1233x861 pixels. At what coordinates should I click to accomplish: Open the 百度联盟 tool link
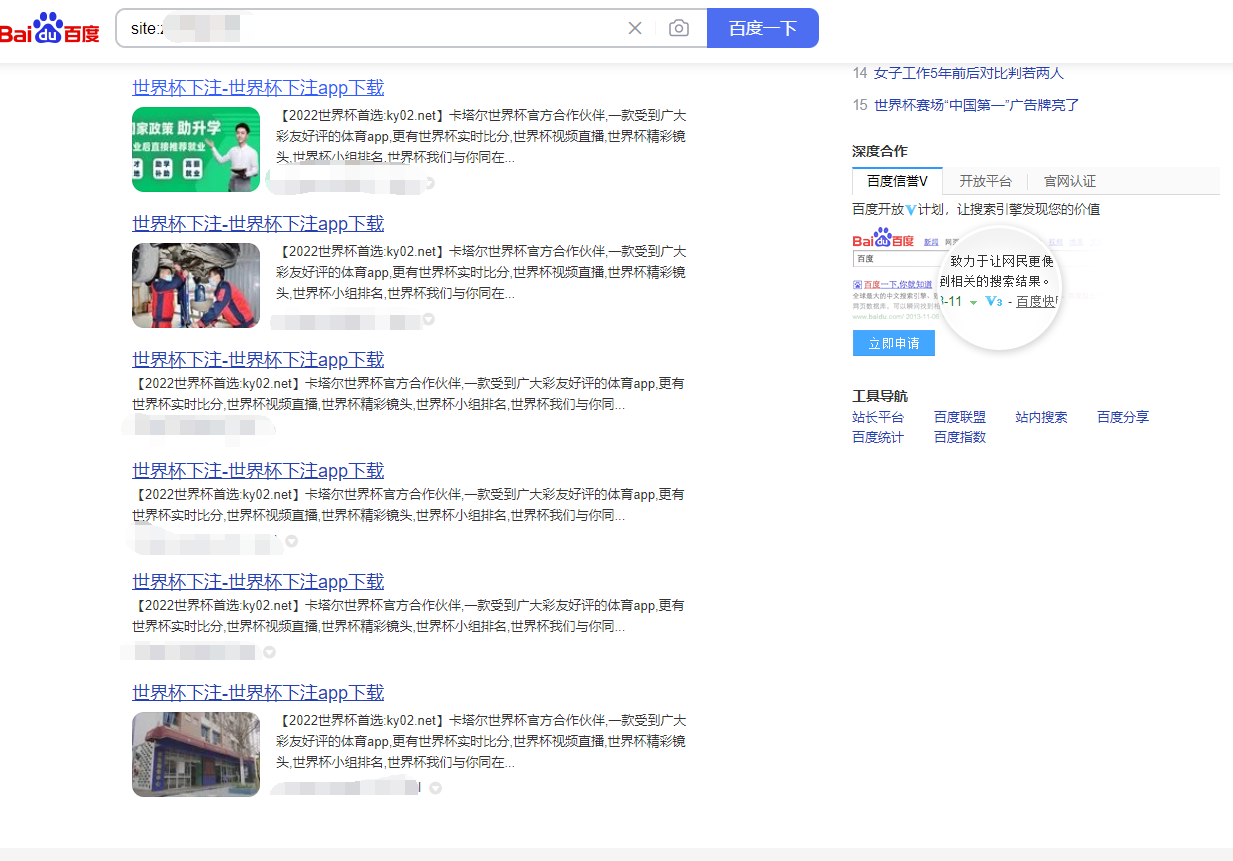pos(960,417)
